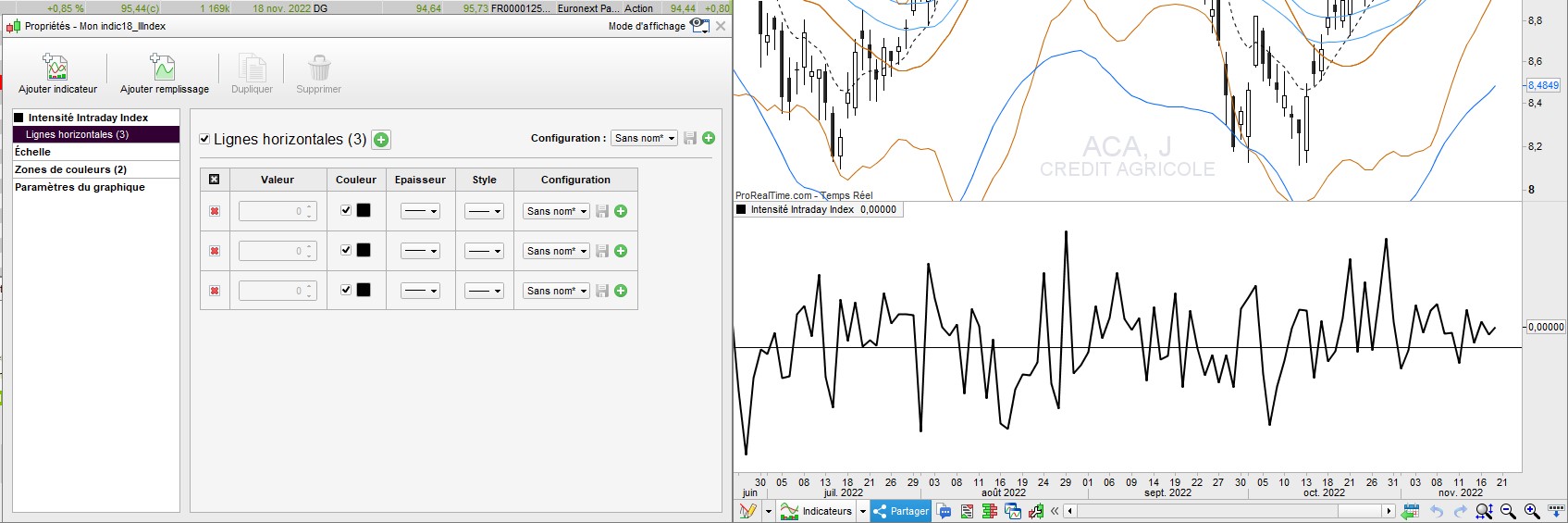Toggle the Lignes horizontales checkbox
The width and height of the screenshot is (1568, 523).
pyautogui.click(x=205, y=139)
